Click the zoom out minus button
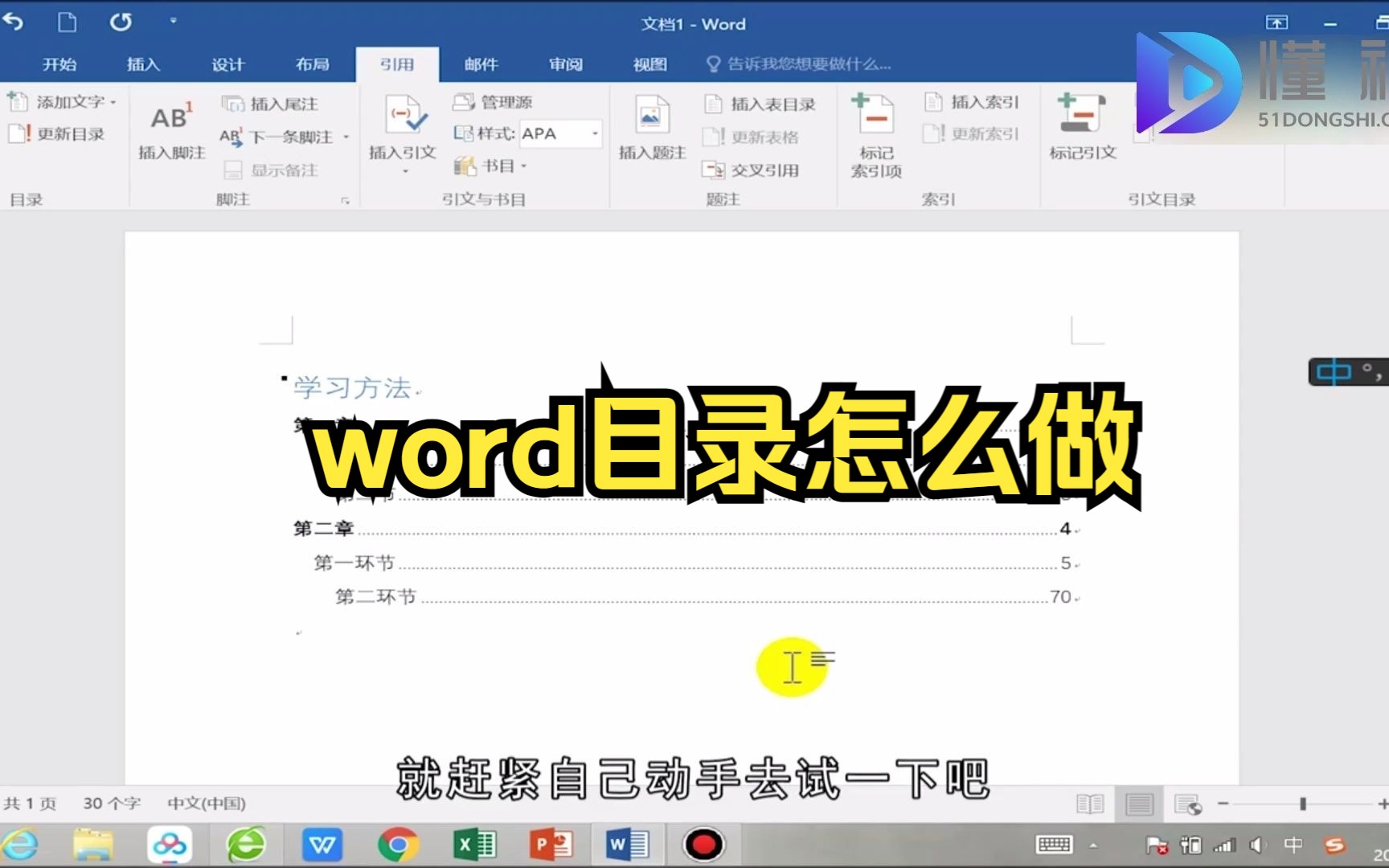 click(x=1223, y=803)
